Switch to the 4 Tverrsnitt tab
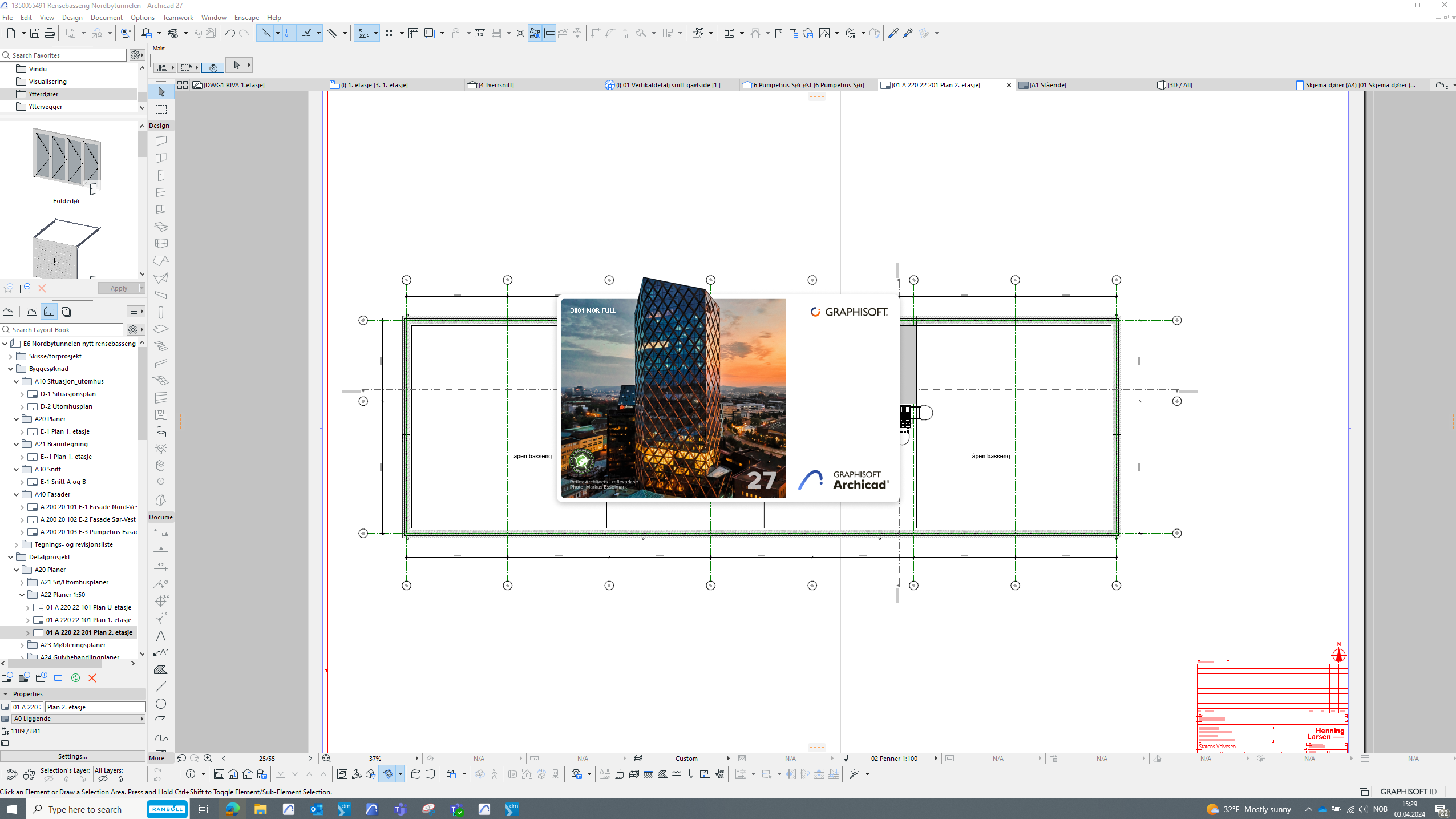Viewport: 1456px width, 819px height. click(x=495, y=85)
